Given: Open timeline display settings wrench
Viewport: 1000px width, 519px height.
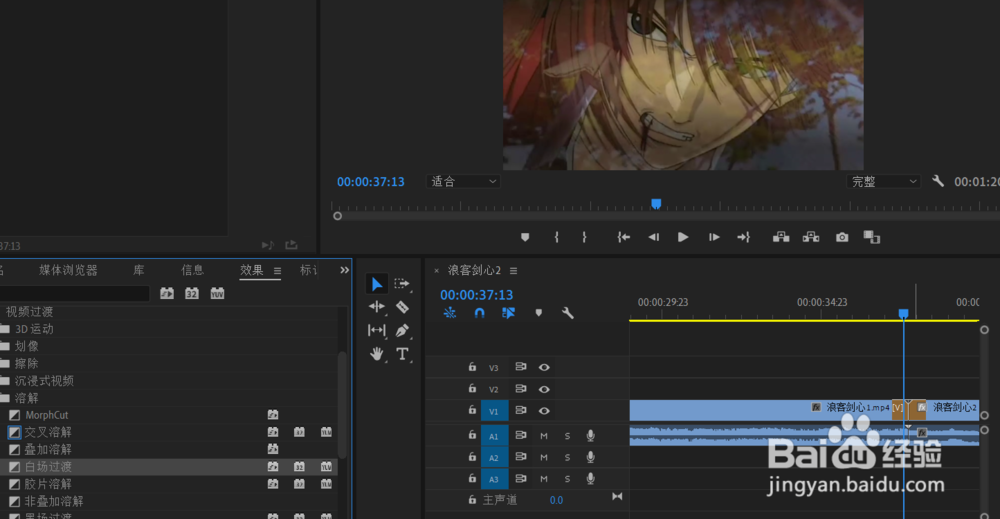Looking at the screenshot, I should pyautogui.click(x=568, y=313).
